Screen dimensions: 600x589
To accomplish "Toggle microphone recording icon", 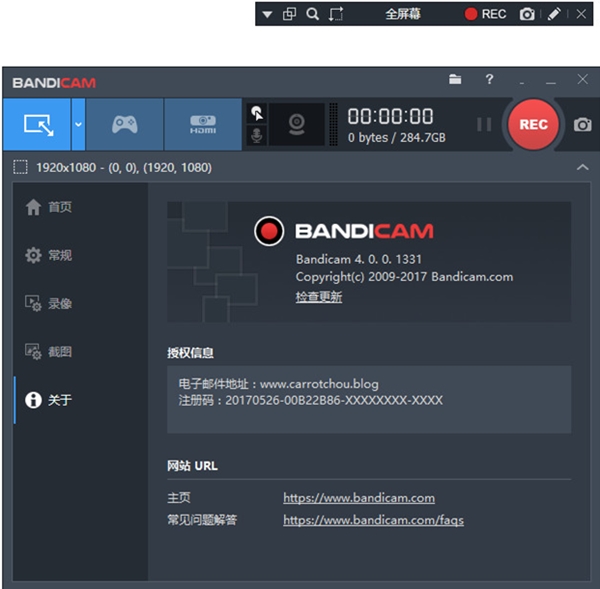I will [257, 135].
